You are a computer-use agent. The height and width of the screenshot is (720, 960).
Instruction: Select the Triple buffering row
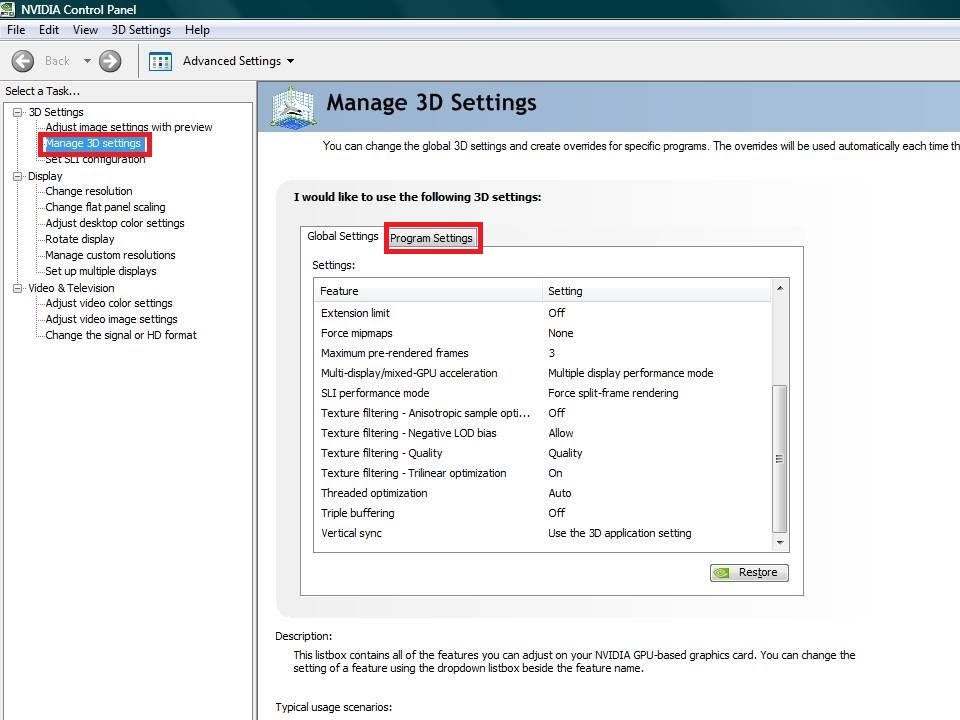point(543,513)
